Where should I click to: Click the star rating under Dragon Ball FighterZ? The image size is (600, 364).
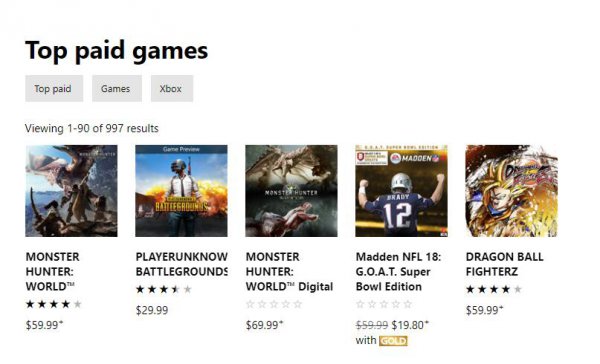pos(494,289)
